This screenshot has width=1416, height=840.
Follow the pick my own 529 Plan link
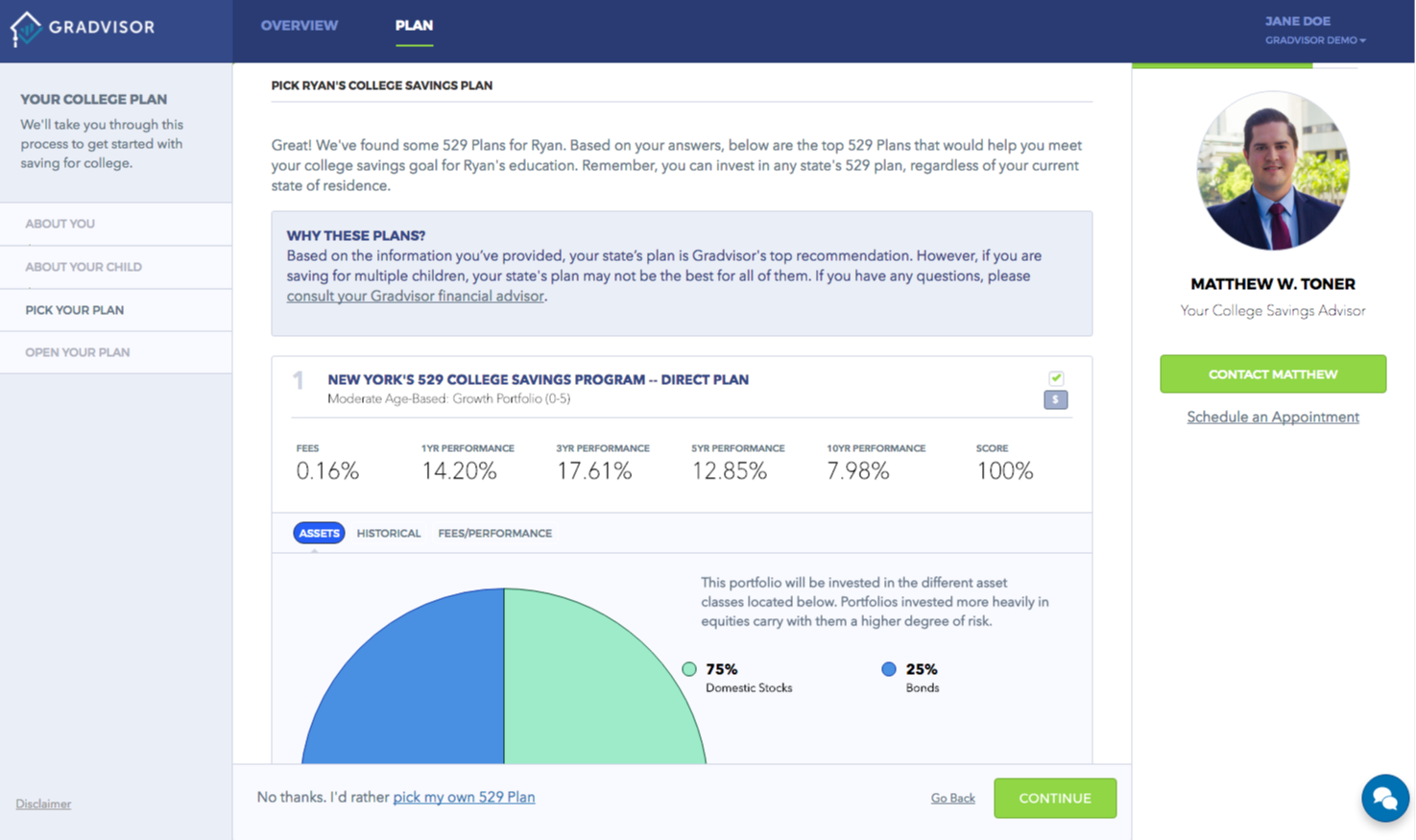(464, 797)
